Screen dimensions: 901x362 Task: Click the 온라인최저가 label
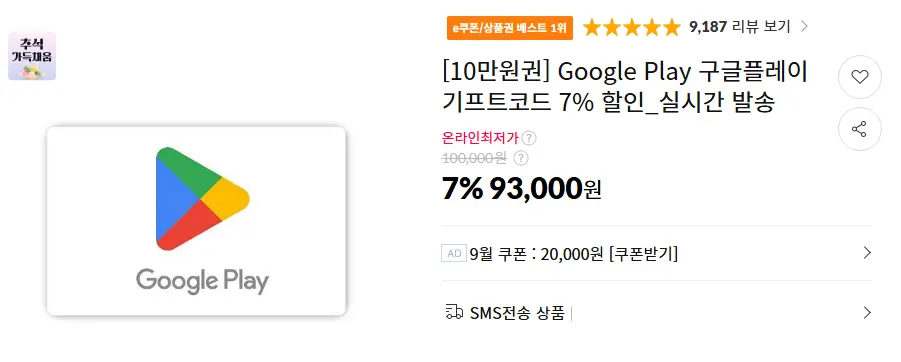pyautogui.click(x=480, y=138)
